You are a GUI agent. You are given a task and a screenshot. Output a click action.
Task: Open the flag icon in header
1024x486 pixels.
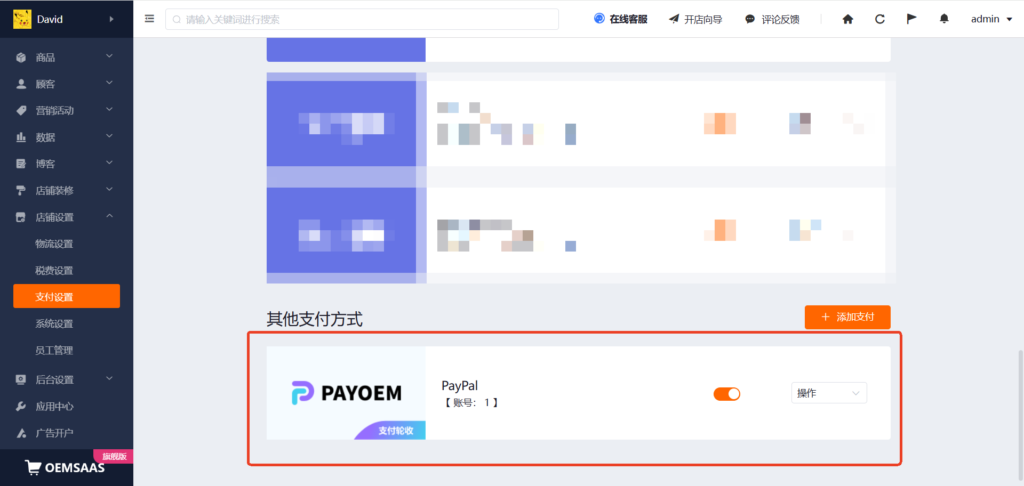point(912,19)
